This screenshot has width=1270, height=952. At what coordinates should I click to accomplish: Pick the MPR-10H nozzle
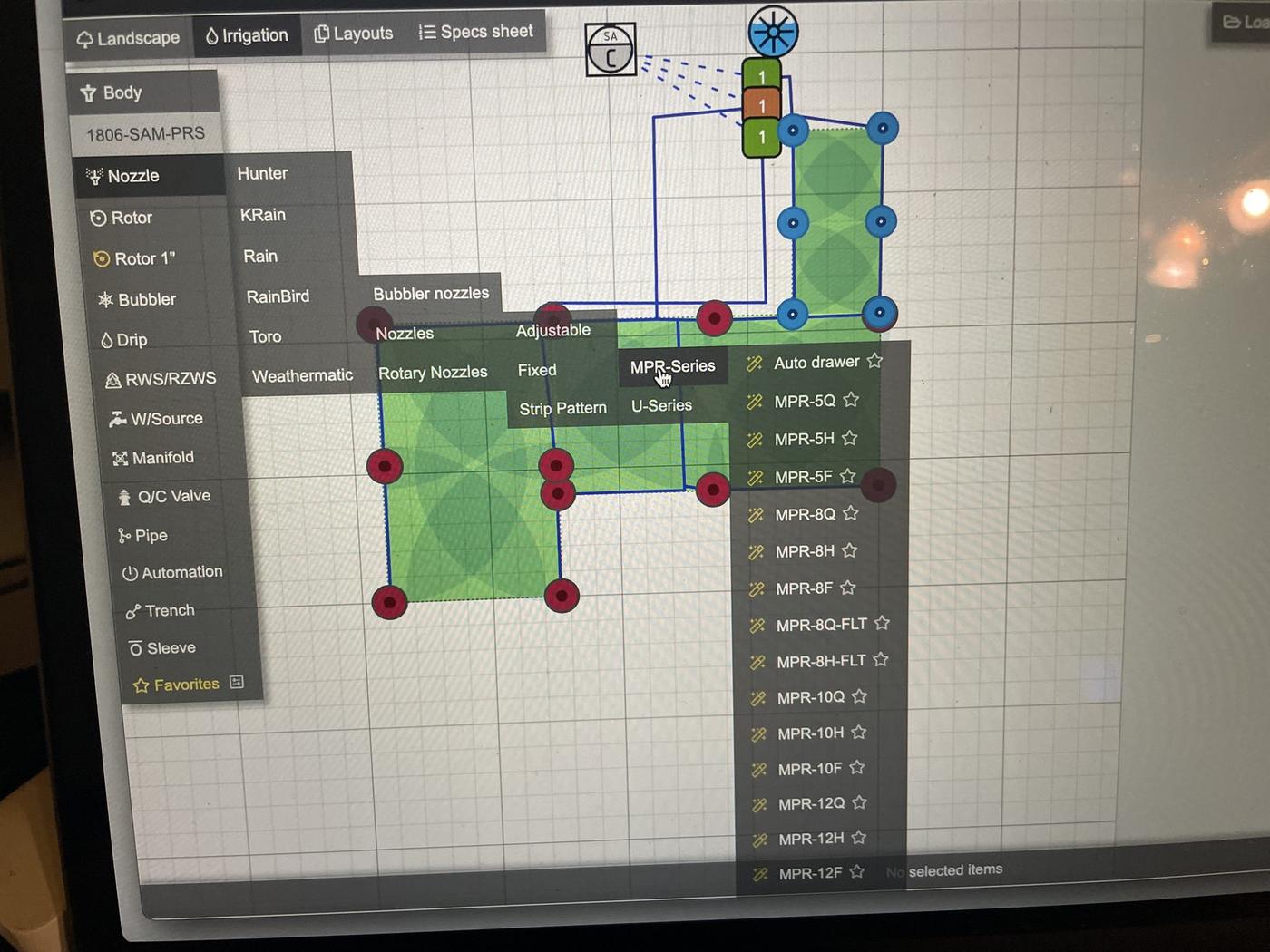pos(811,733)
